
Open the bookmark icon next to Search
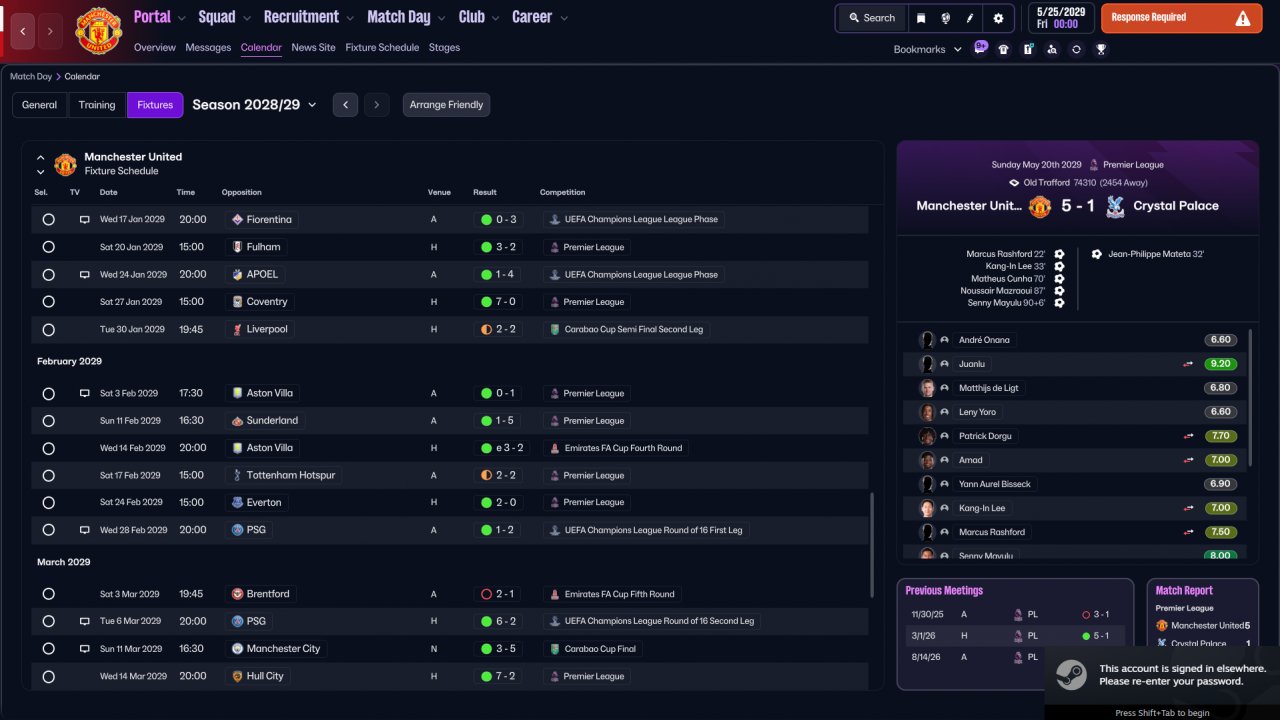921,18
